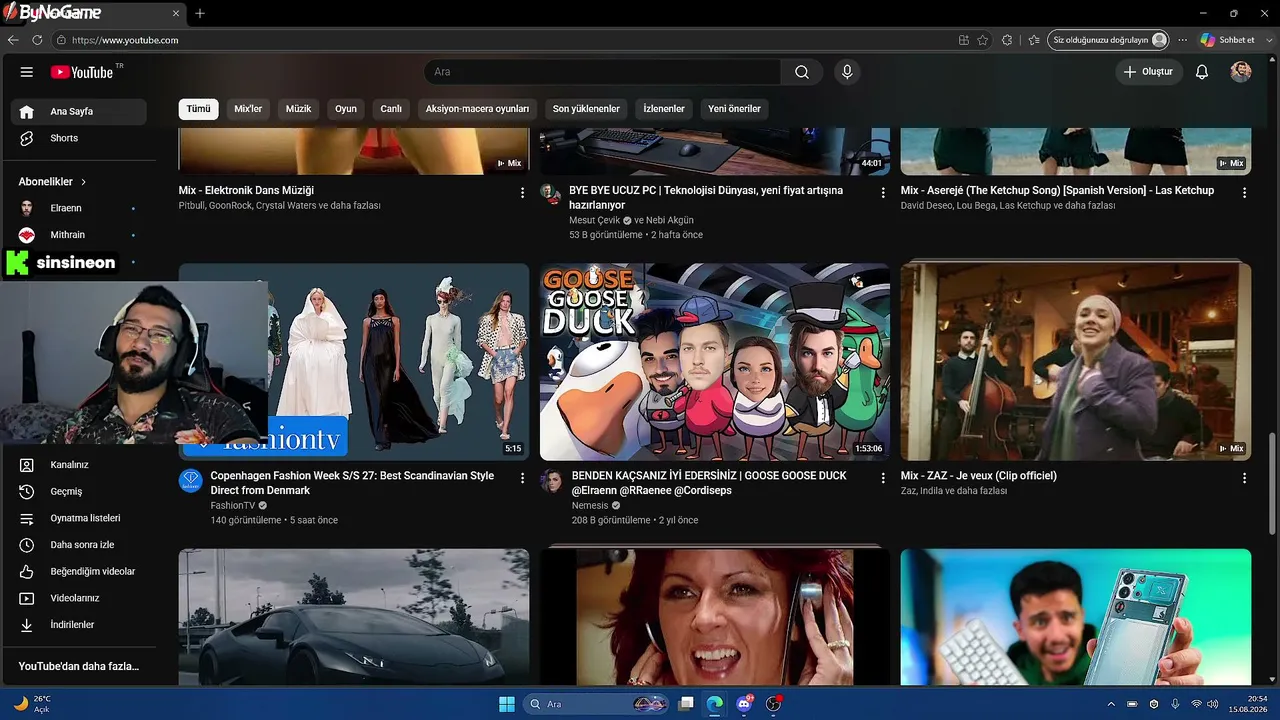Image resolution: width=1280 pixels, height=720 pixels.
Task: Click the 'Oluştur' create button
Action: (1149, 72)
